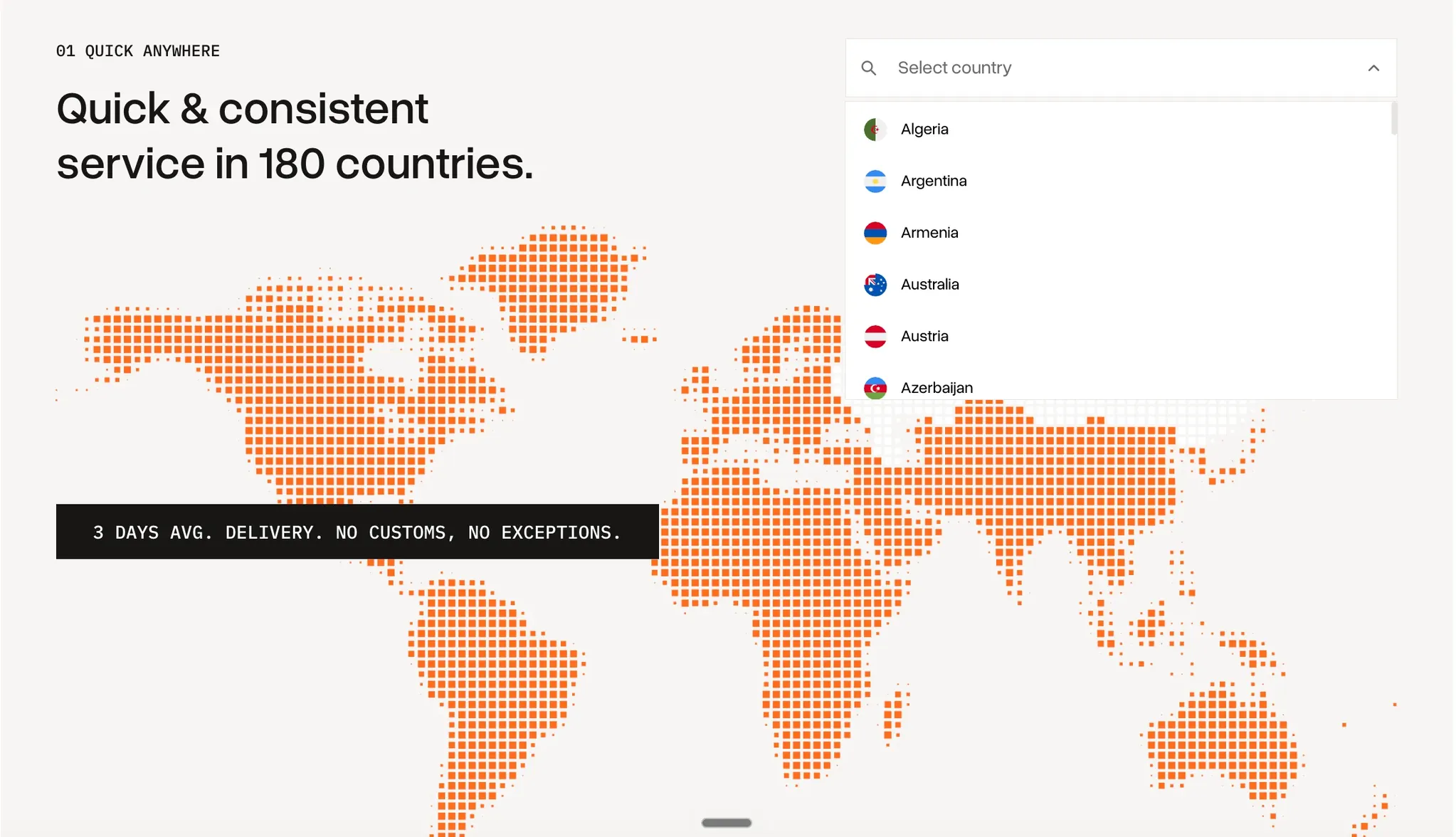This screenshot has height=837, width=1456.
Task: Select the Algeria flag icon
Action: coord(875,130)
